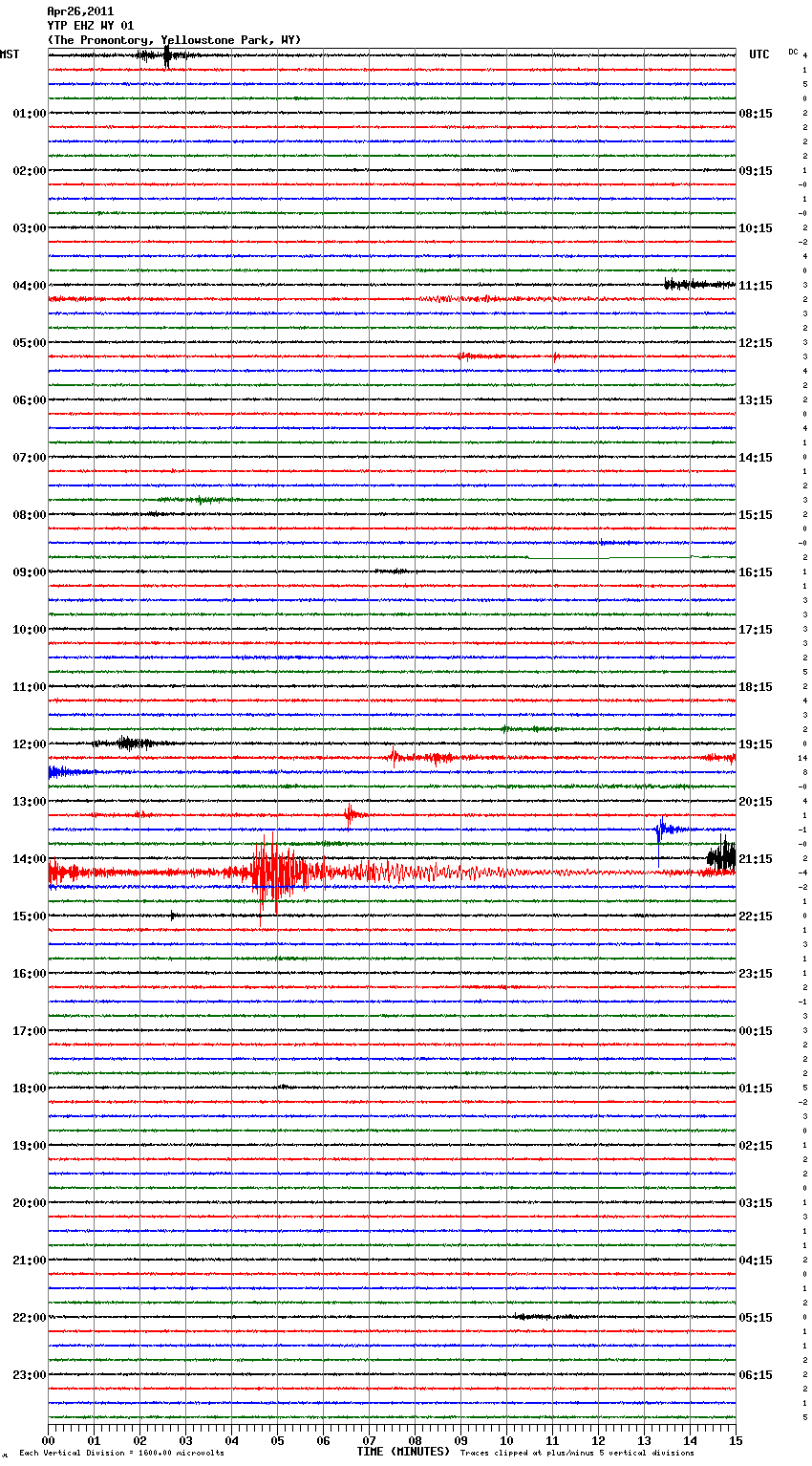Click the 05 minute tick label on x-axis
The image size is (812, 1466).
coord(277,1440)
